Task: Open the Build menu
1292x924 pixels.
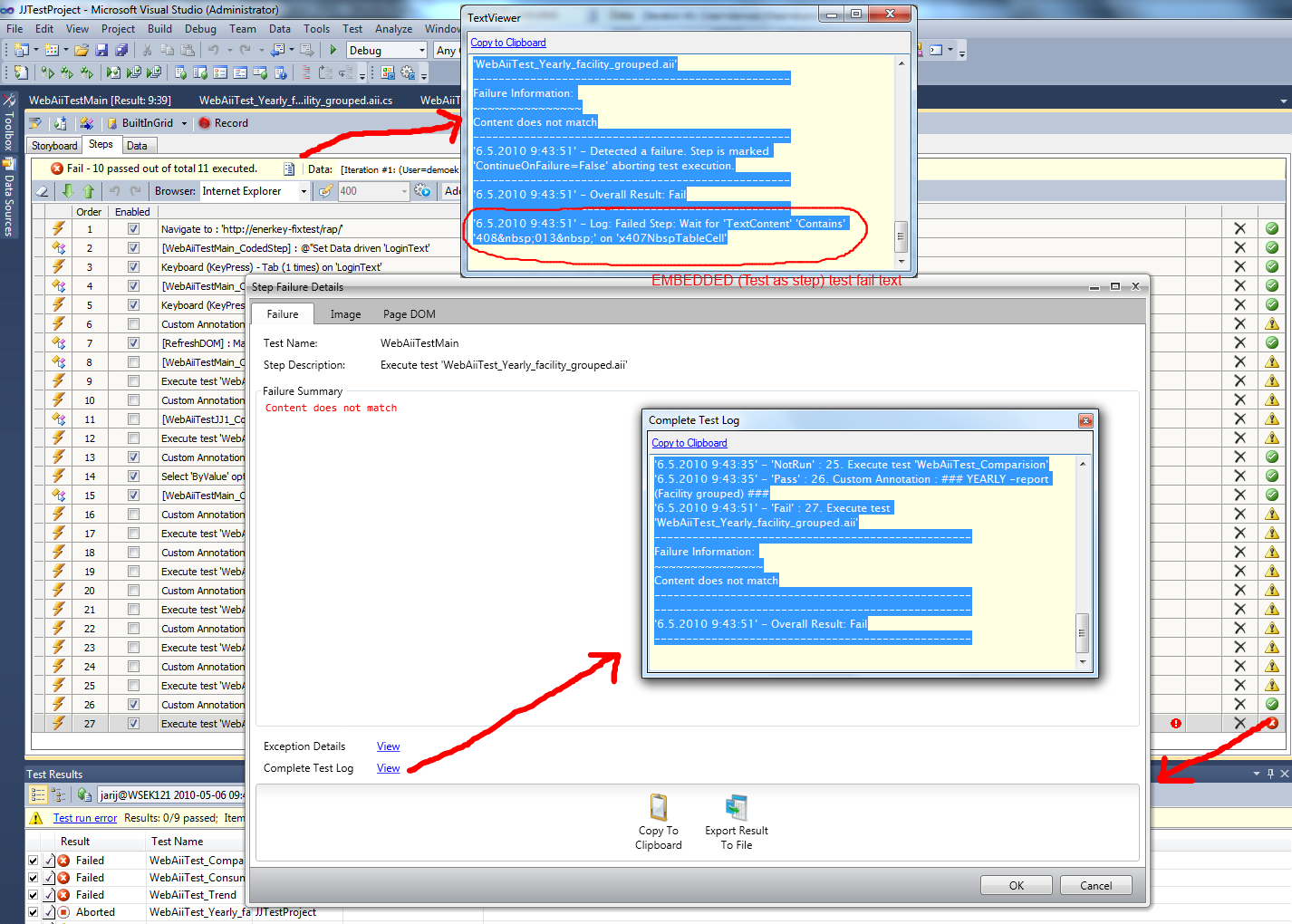Action: point(159,29)
